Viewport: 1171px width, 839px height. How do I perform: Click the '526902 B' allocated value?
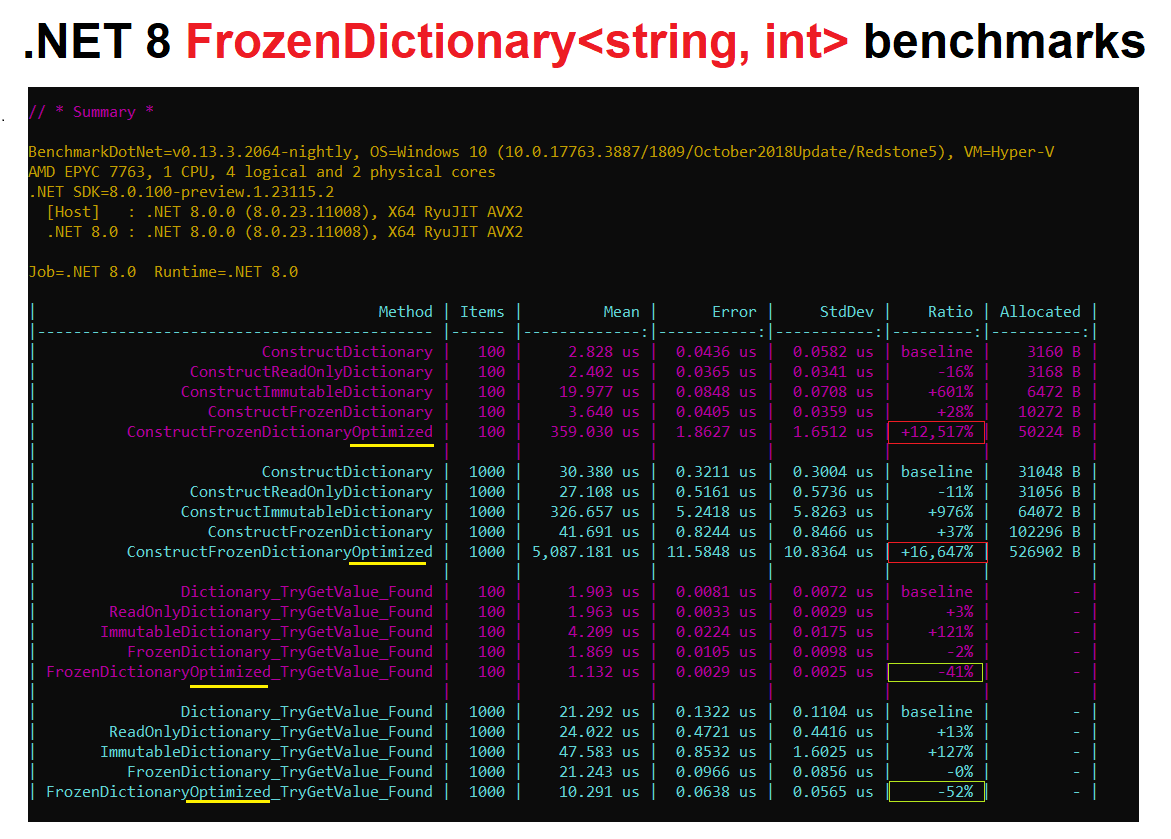click(x=1045, y=553)
